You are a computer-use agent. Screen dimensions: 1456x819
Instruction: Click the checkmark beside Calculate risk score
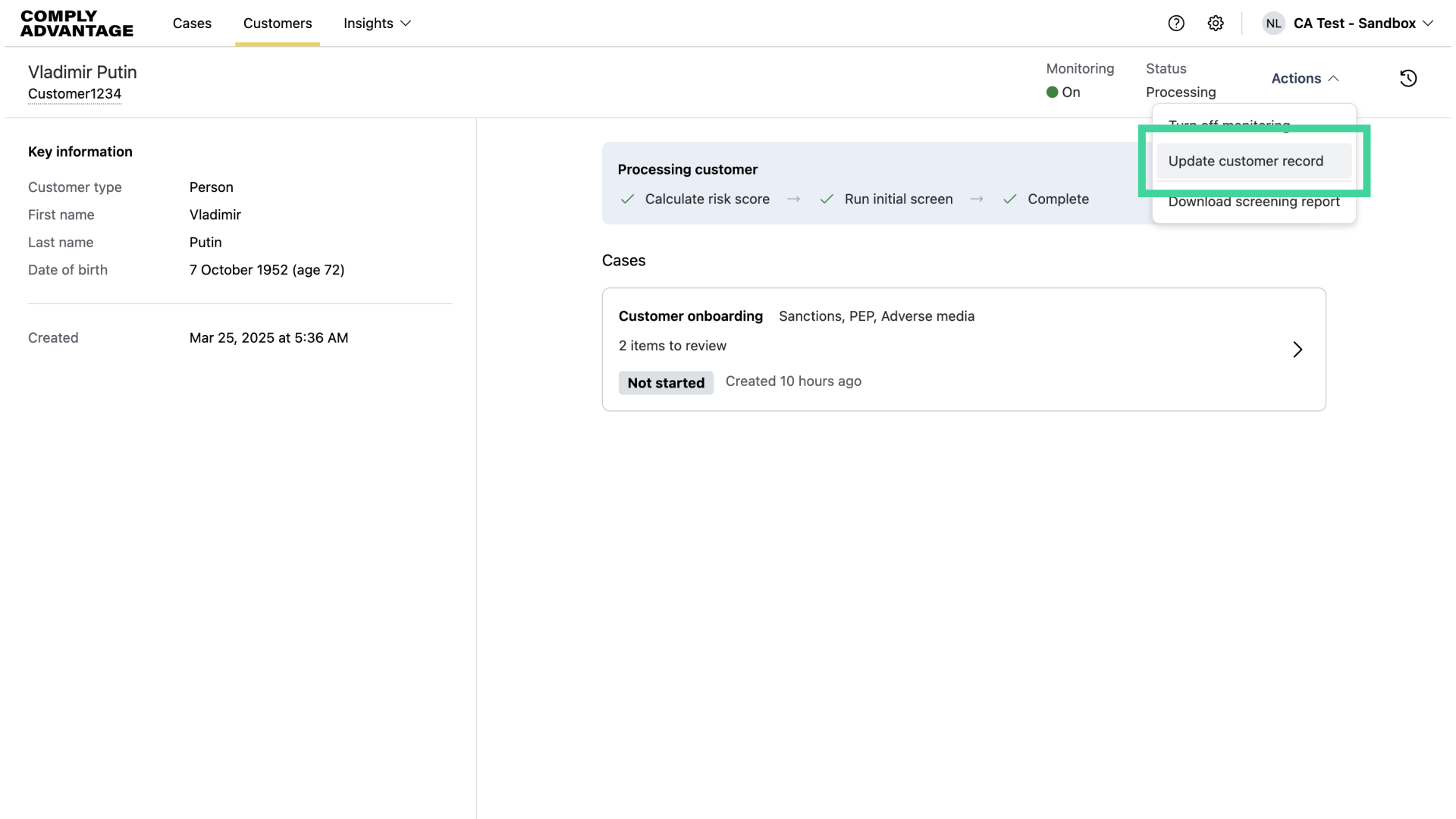[627, 199]
